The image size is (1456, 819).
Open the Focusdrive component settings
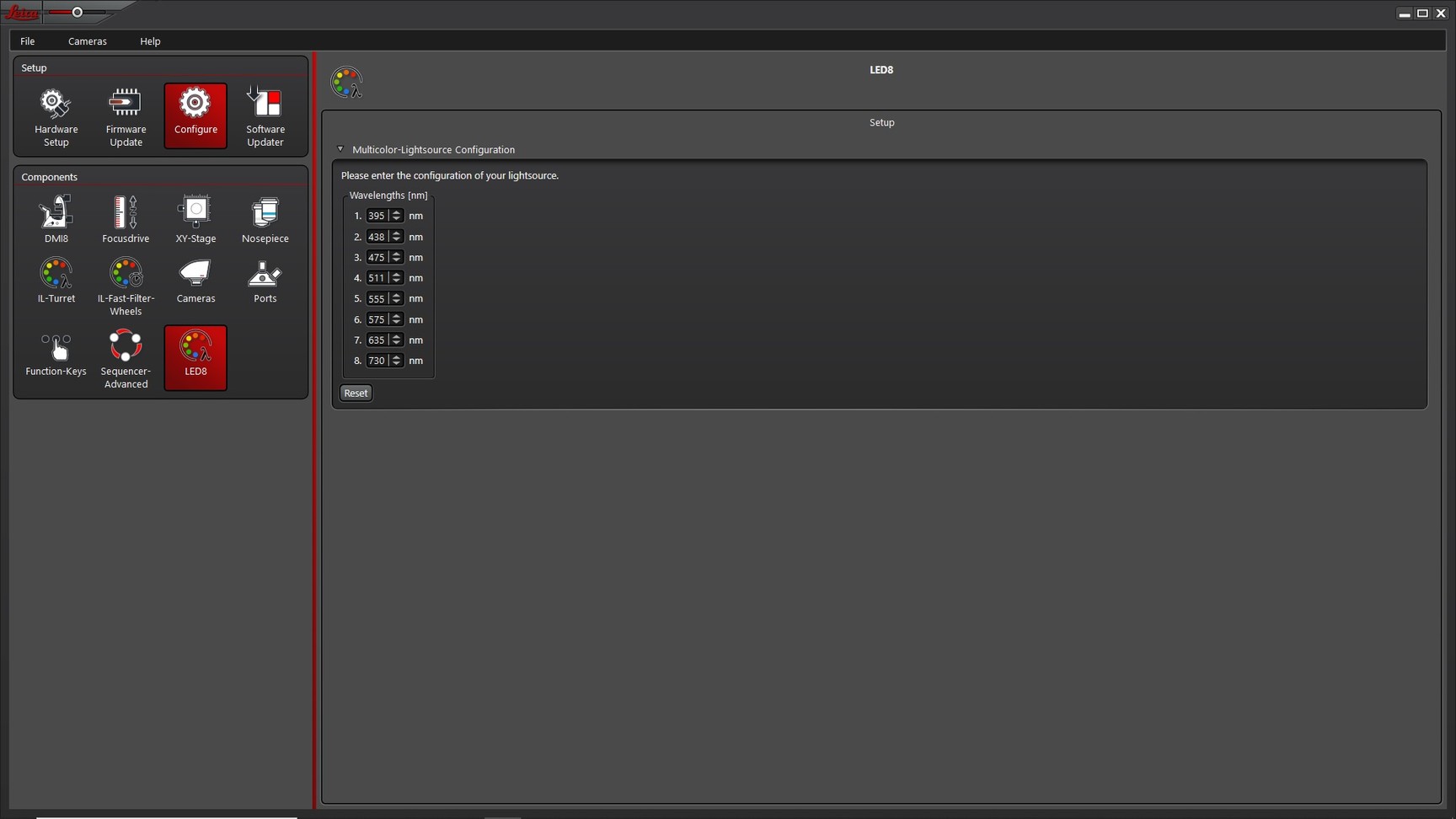(x=126, y=219)
